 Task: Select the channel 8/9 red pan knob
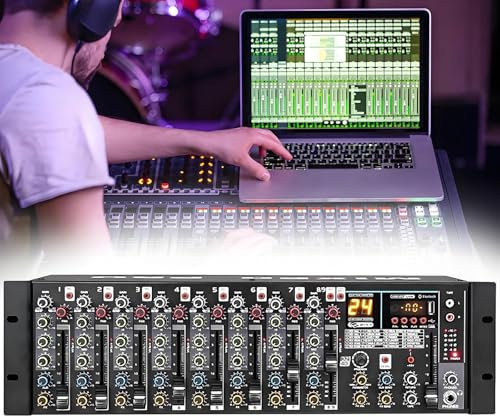(332, 313)
